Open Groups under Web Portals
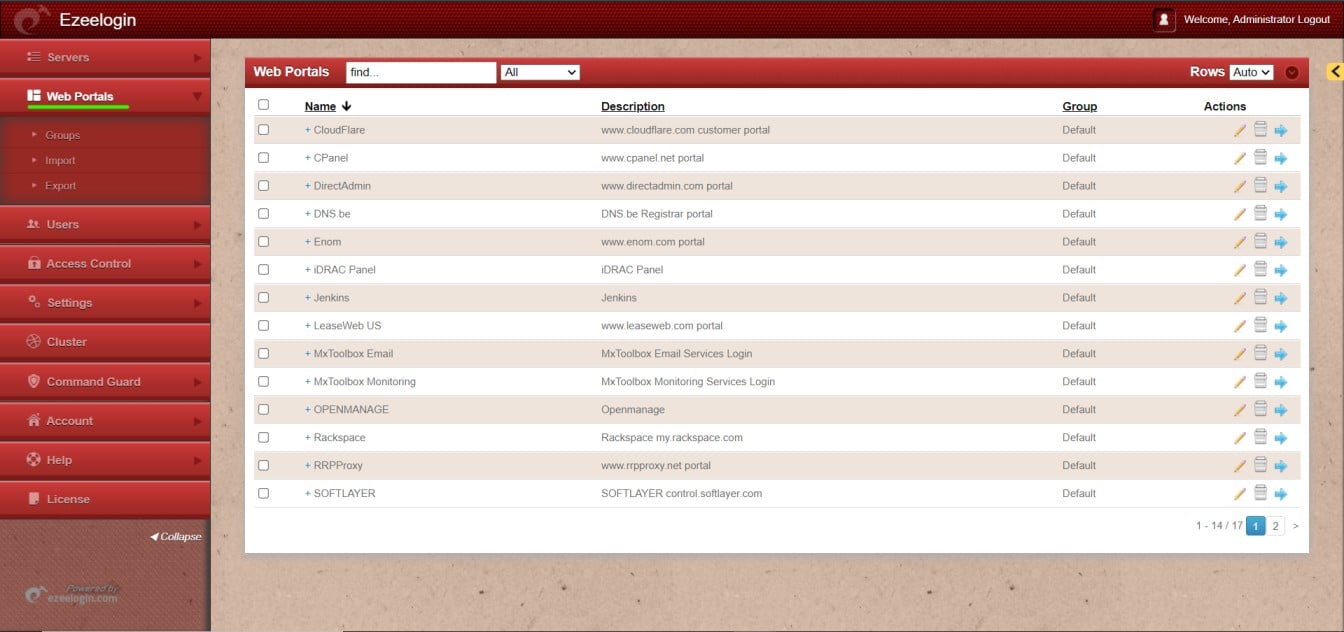 pyautogui.click(x=62, y=135)
